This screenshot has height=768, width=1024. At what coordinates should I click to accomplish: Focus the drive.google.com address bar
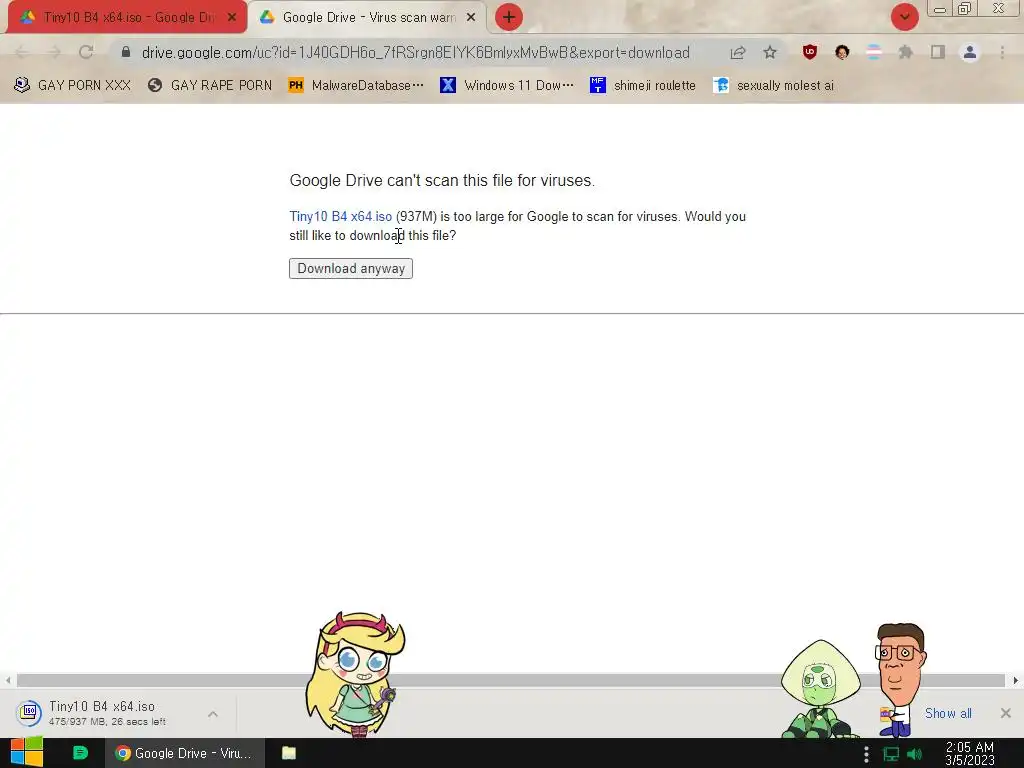coord(415,52)
